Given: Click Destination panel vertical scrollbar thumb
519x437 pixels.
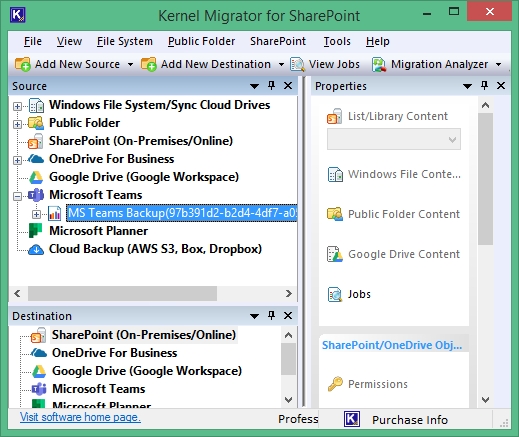Looking at the screenshot, I should click(x=288, y=359).
